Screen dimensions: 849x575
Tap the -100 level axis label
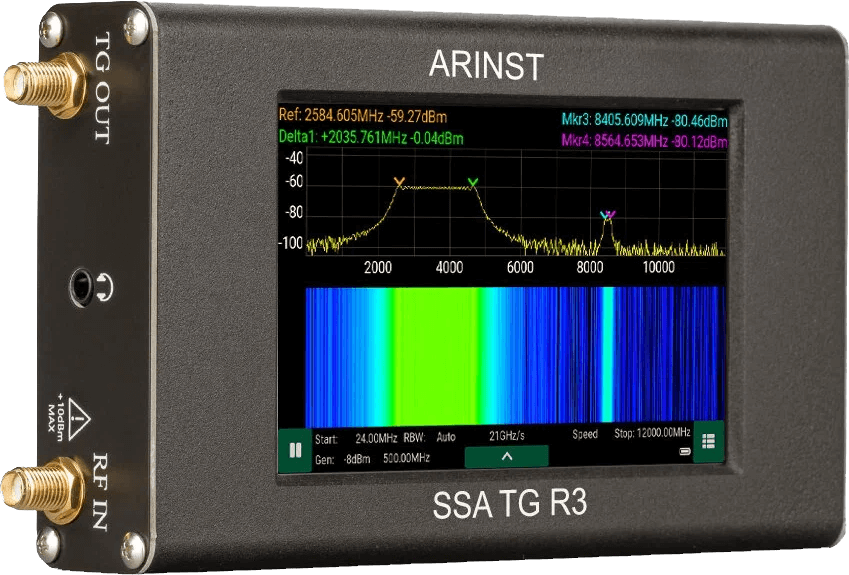coord(291,243)
